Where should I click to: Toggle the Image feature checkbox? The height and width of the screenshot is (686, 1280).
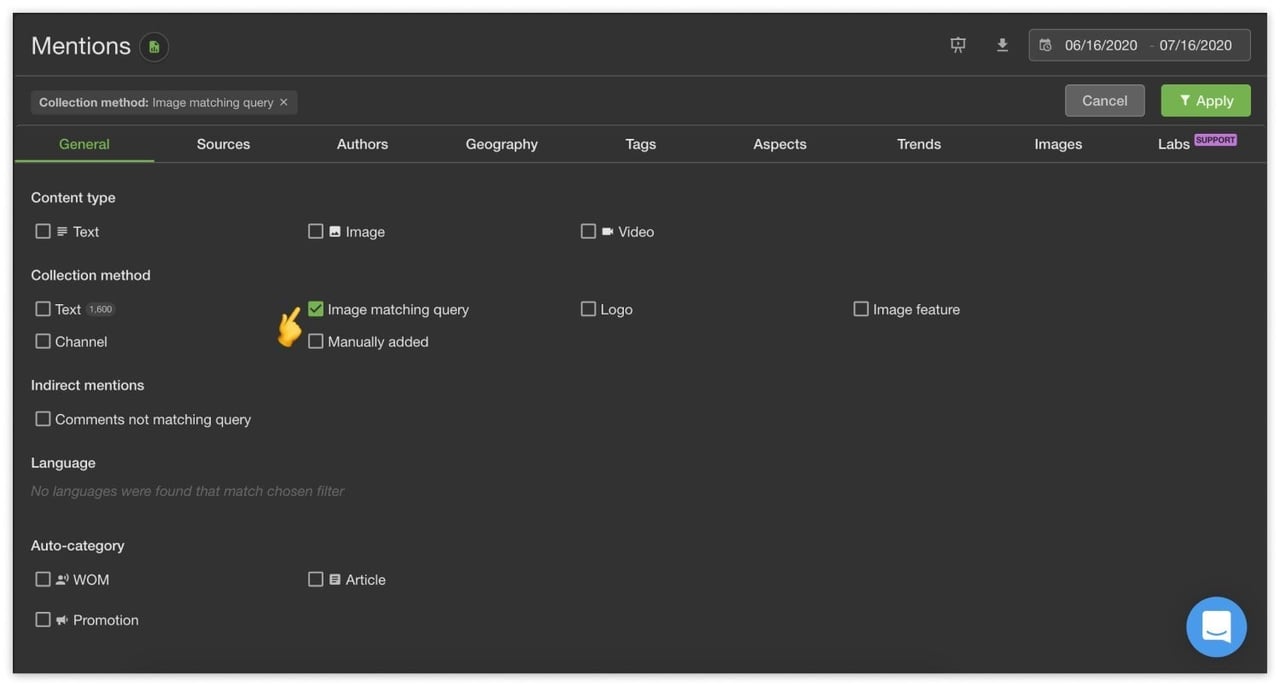tap(861, 309)
